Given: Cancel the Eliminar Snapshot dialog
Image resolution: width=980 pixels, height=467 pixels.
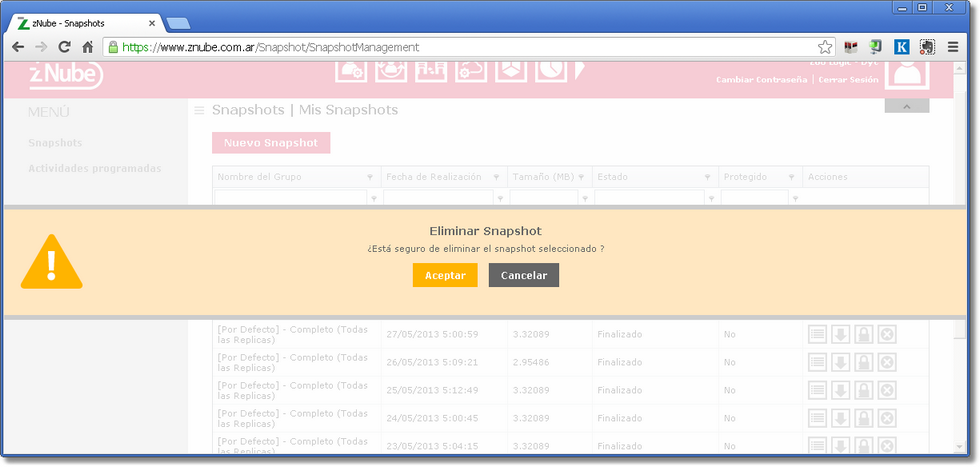Looking at the screenshot, I should point(523,275).
